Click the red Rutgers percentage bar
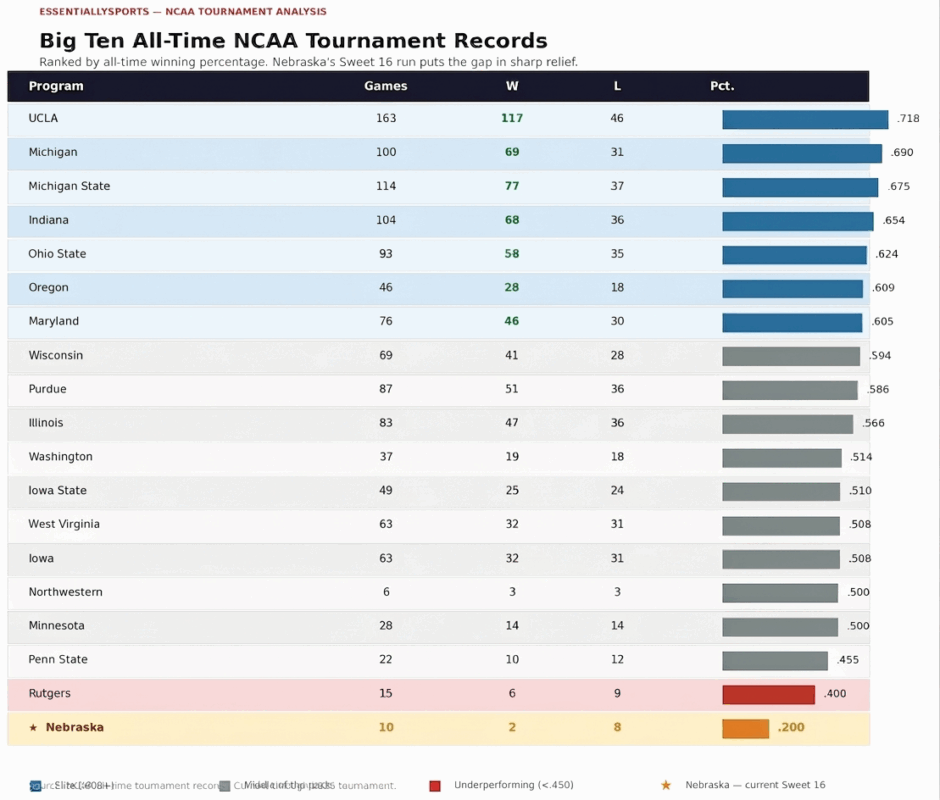940x800 pixels. (x=768, y=694)
